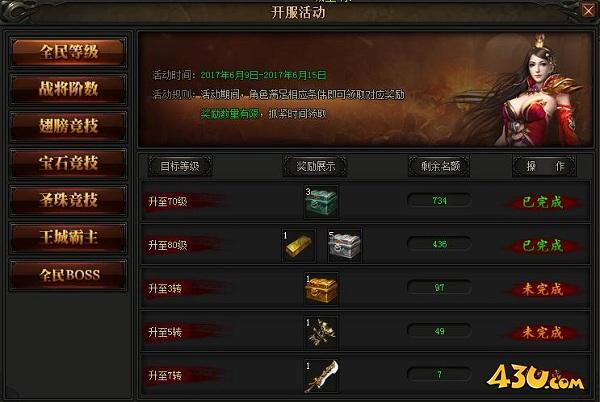Select the 宝石竞技 tab
Screen dimensions: 600x402
coord(68,163)
